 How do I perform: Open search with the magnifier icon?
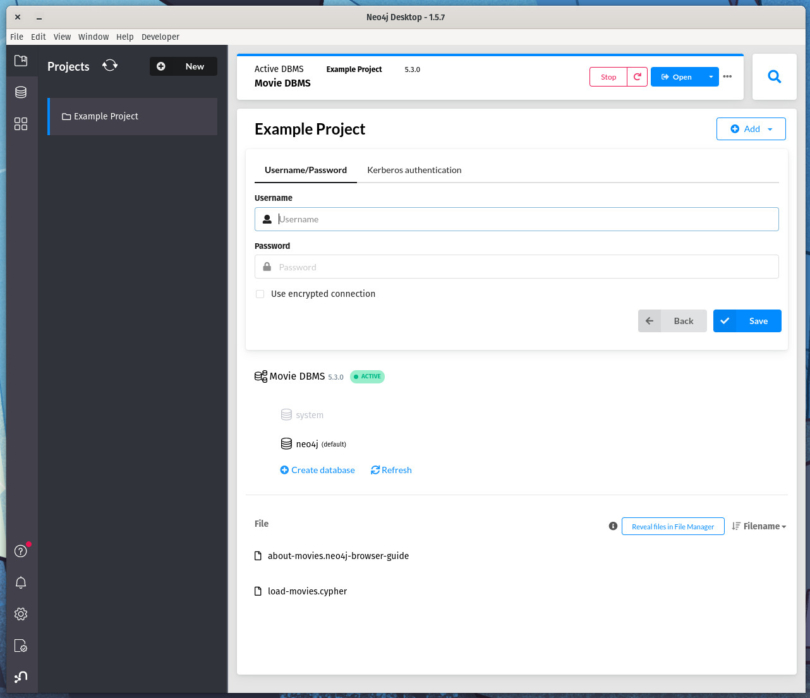pos(775,76)
